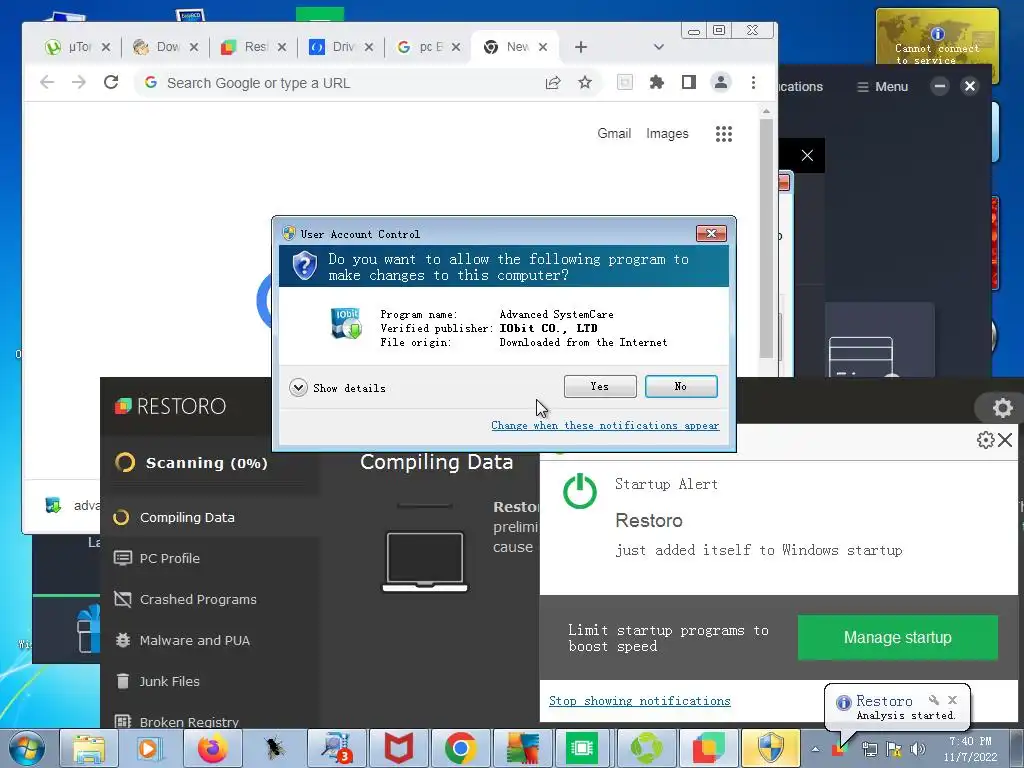Click the Manage startup button
This screenshot has height=768, width=1024.
coord(897,637)
